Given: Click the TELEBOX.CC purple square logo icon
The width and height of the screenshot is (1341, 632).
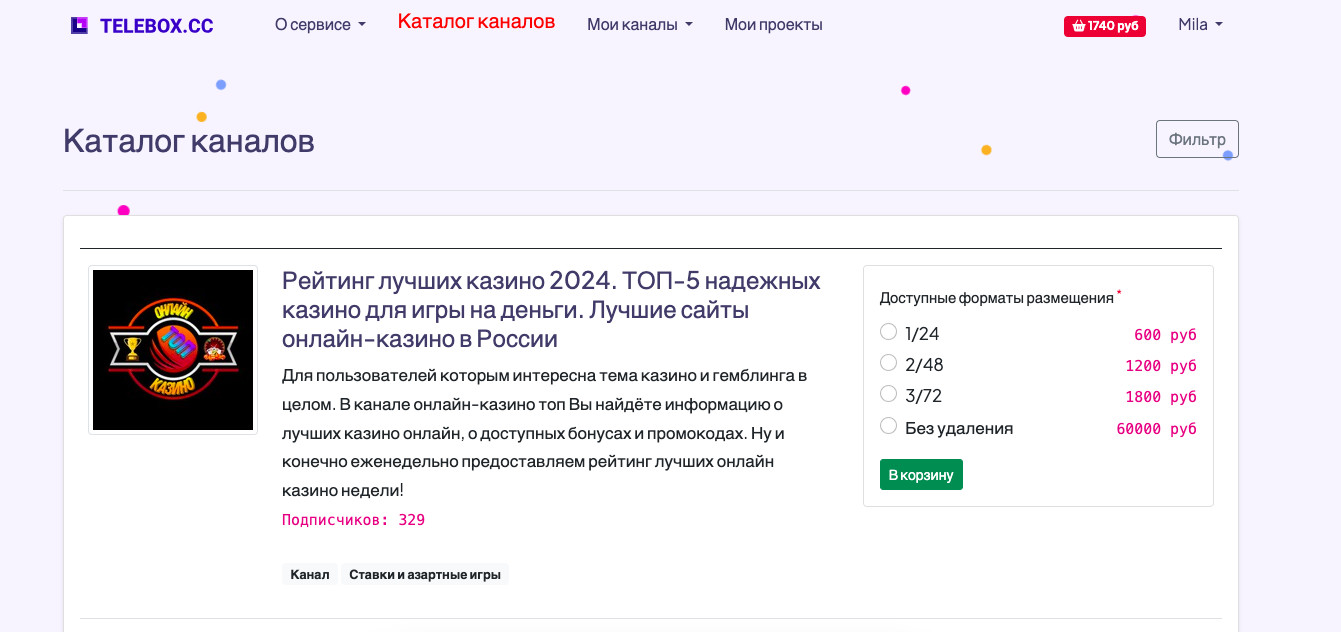Looking at the screenshot, I should 79,26.
